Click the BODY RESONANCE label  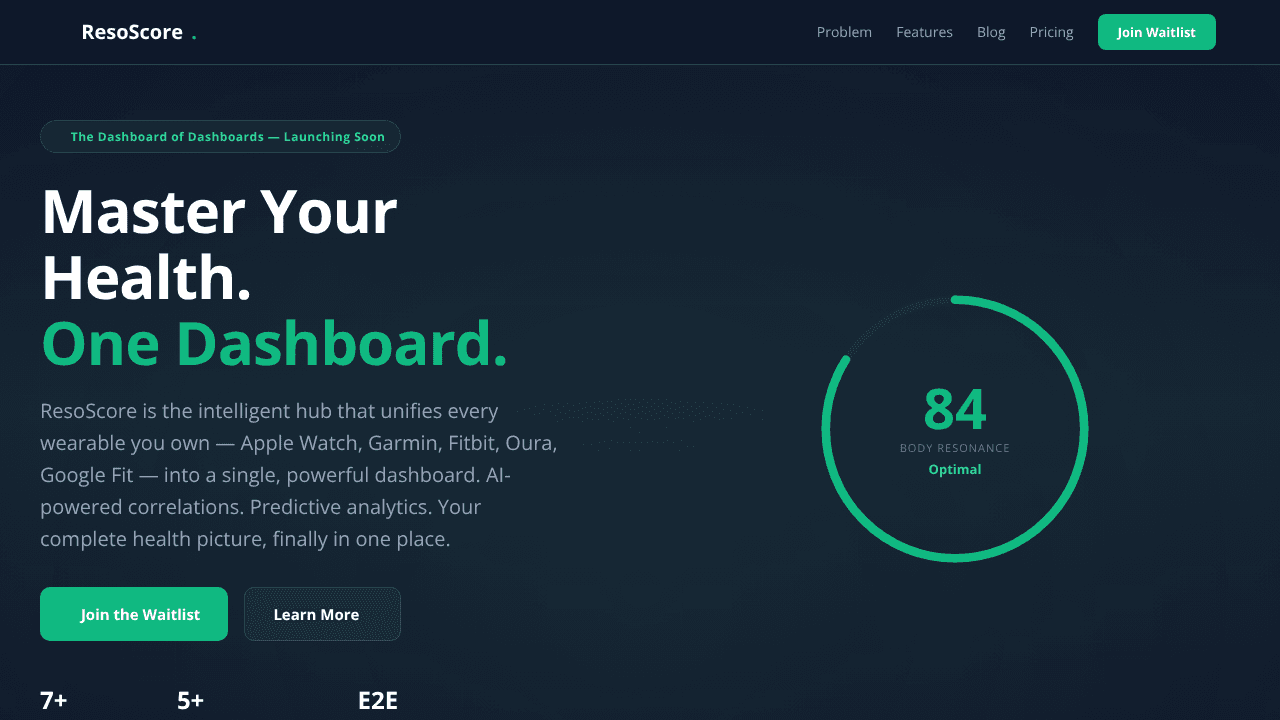(x=955, y=448)
